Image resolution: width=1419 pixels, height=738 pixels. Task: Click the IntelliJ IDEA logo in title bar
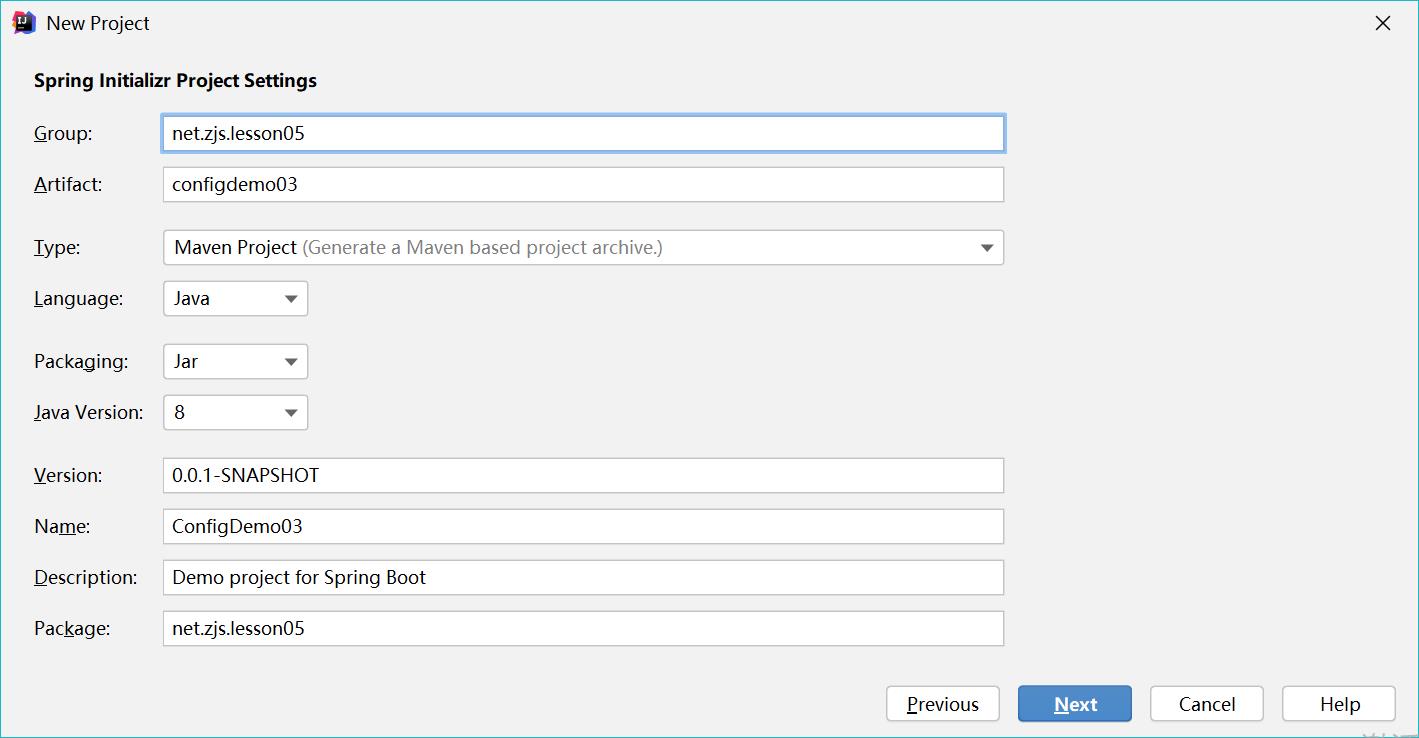click(24, 23)
